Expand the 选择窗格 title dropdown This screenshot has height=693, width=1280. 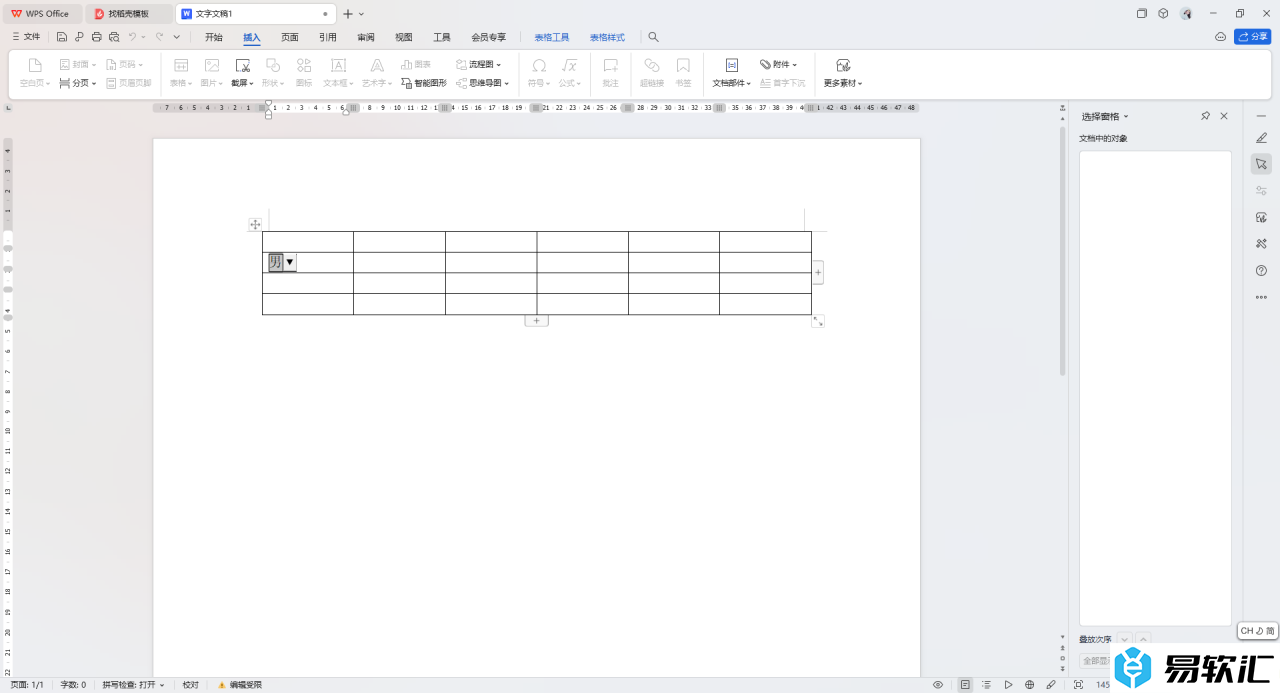(1126, 117)
